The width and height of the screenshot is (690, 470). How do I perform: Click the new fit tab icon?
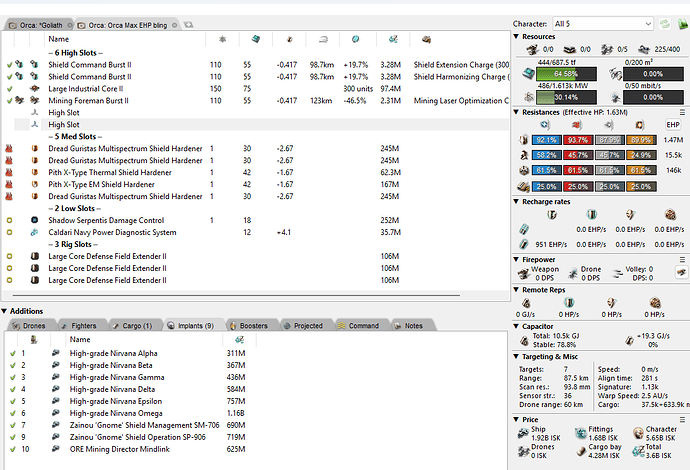pyautogui.click(x=188, y=25)
